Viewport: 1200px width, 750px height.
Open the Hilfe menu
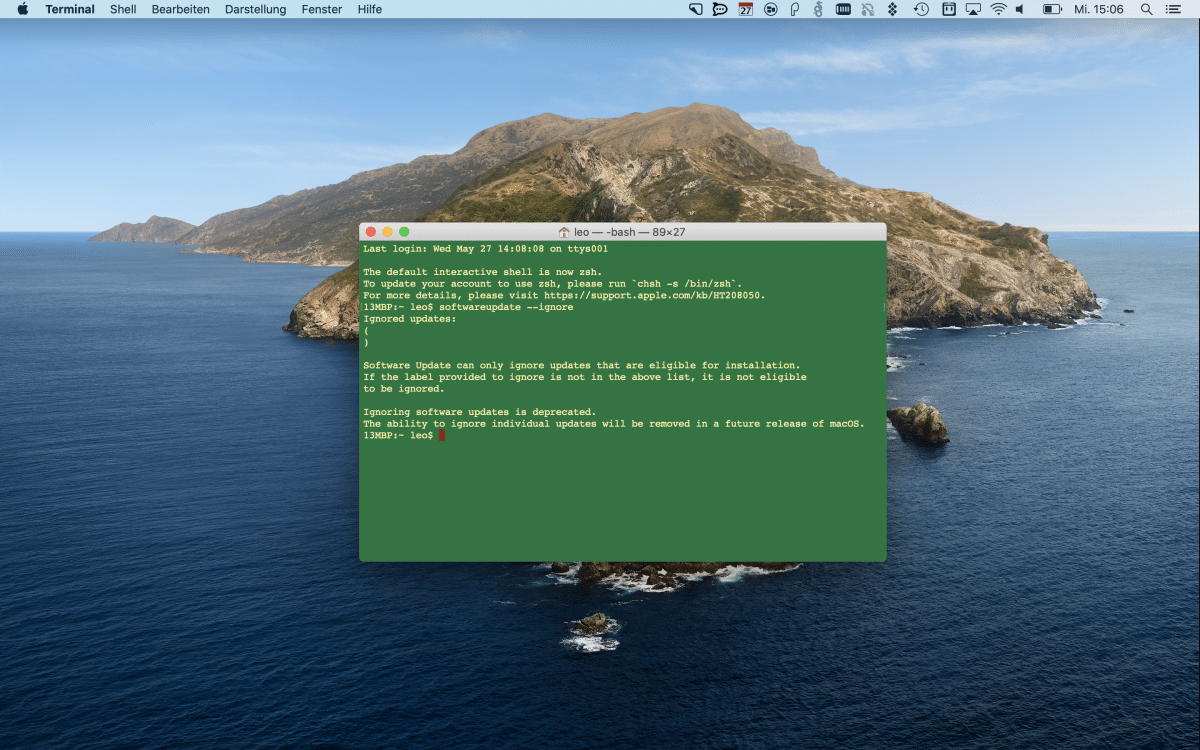(369, 9)
